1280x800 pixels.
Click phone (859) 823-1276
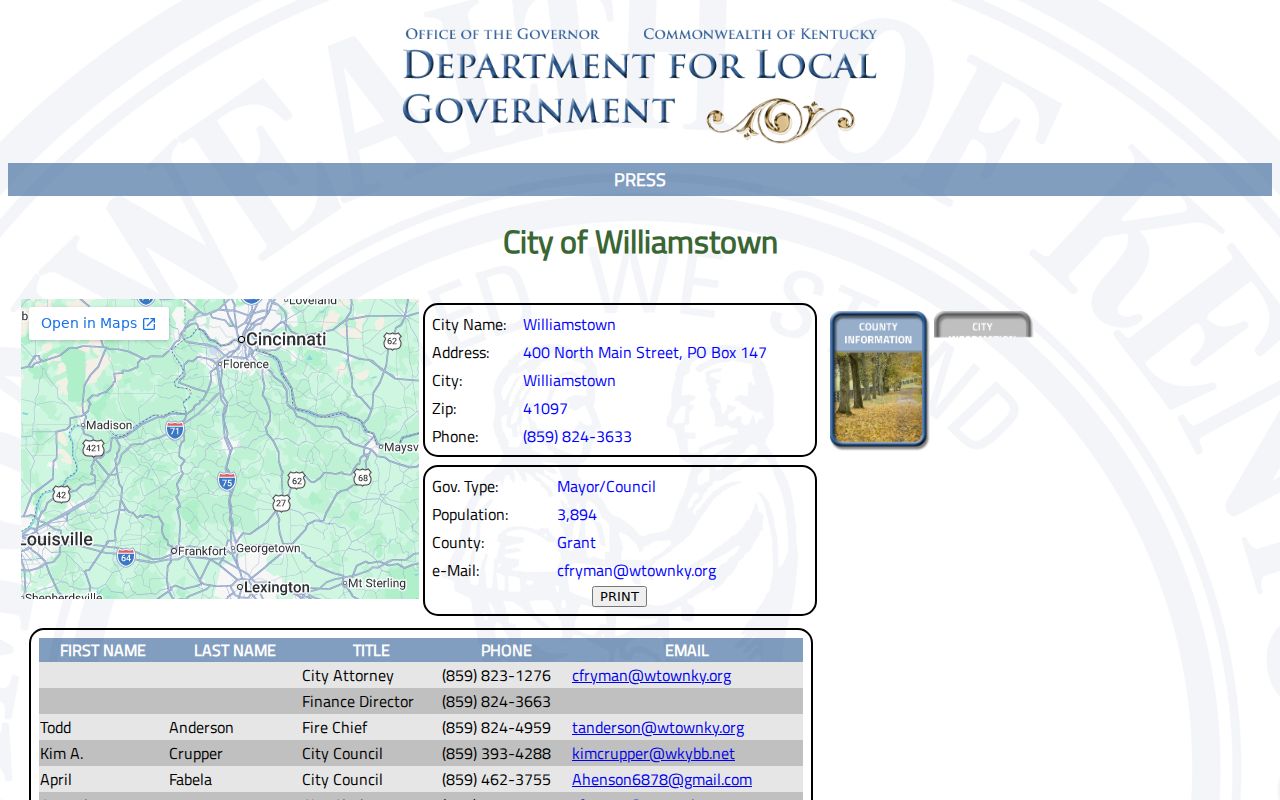click(x=496, y=676)
